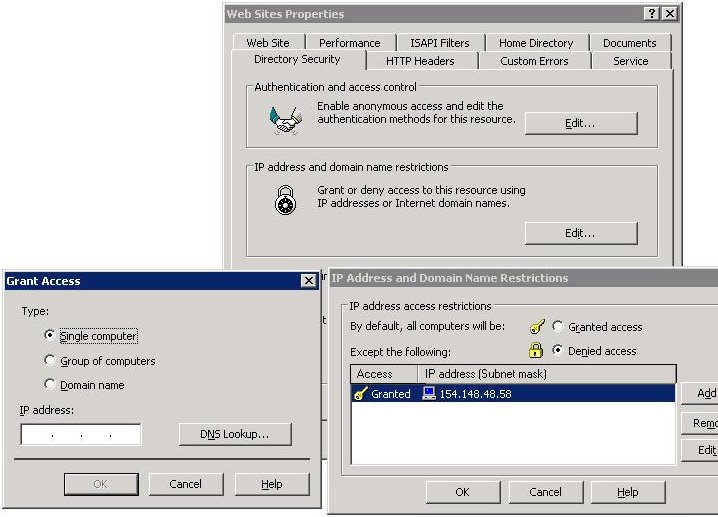Select the Group of computers option
The width and height of the screenshot is (718, 517).
pos(50,361)
